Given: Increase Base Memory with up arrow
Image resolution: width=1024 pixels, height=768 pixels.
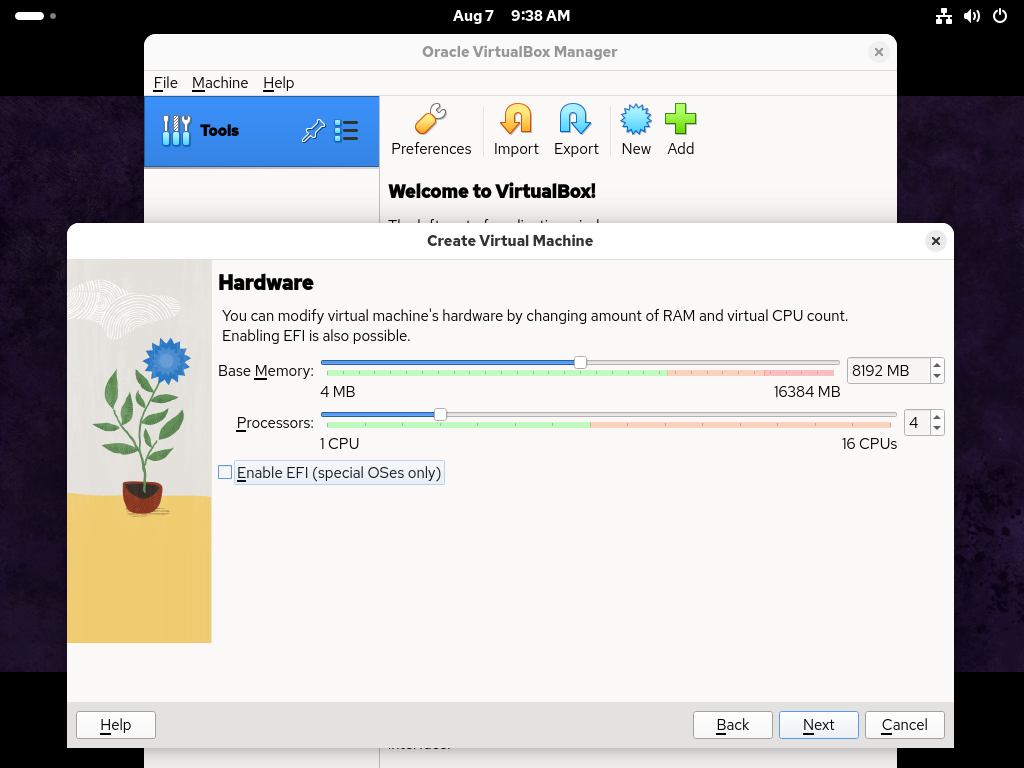Looking at the screenshot, I should coord(937,365).
